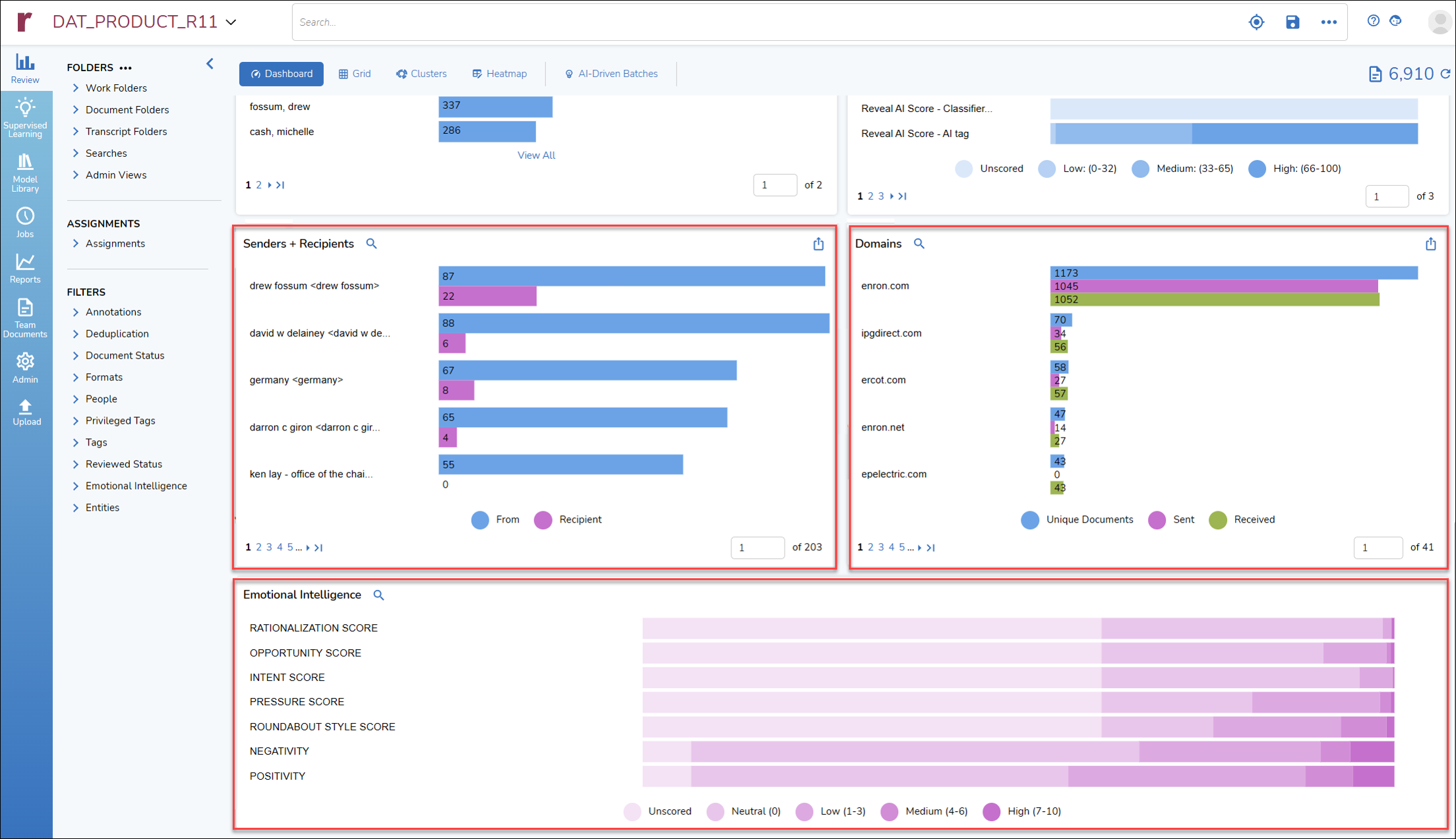
Task: Open the Admin gear section
Action: point(25,367)
